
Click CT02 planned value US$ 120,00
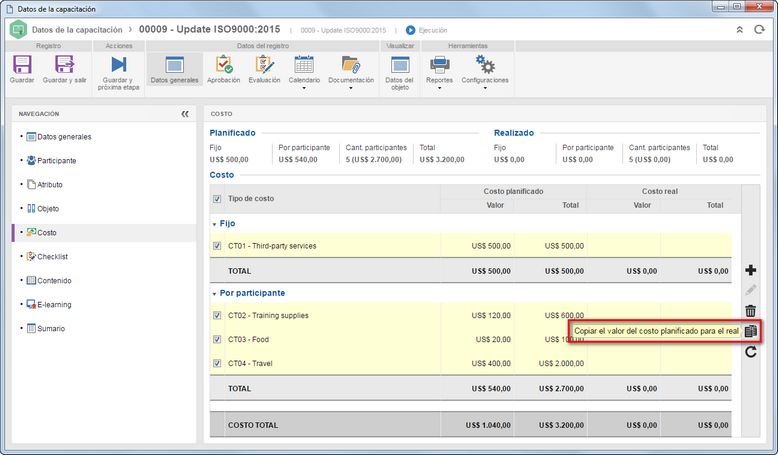[491, 315]
